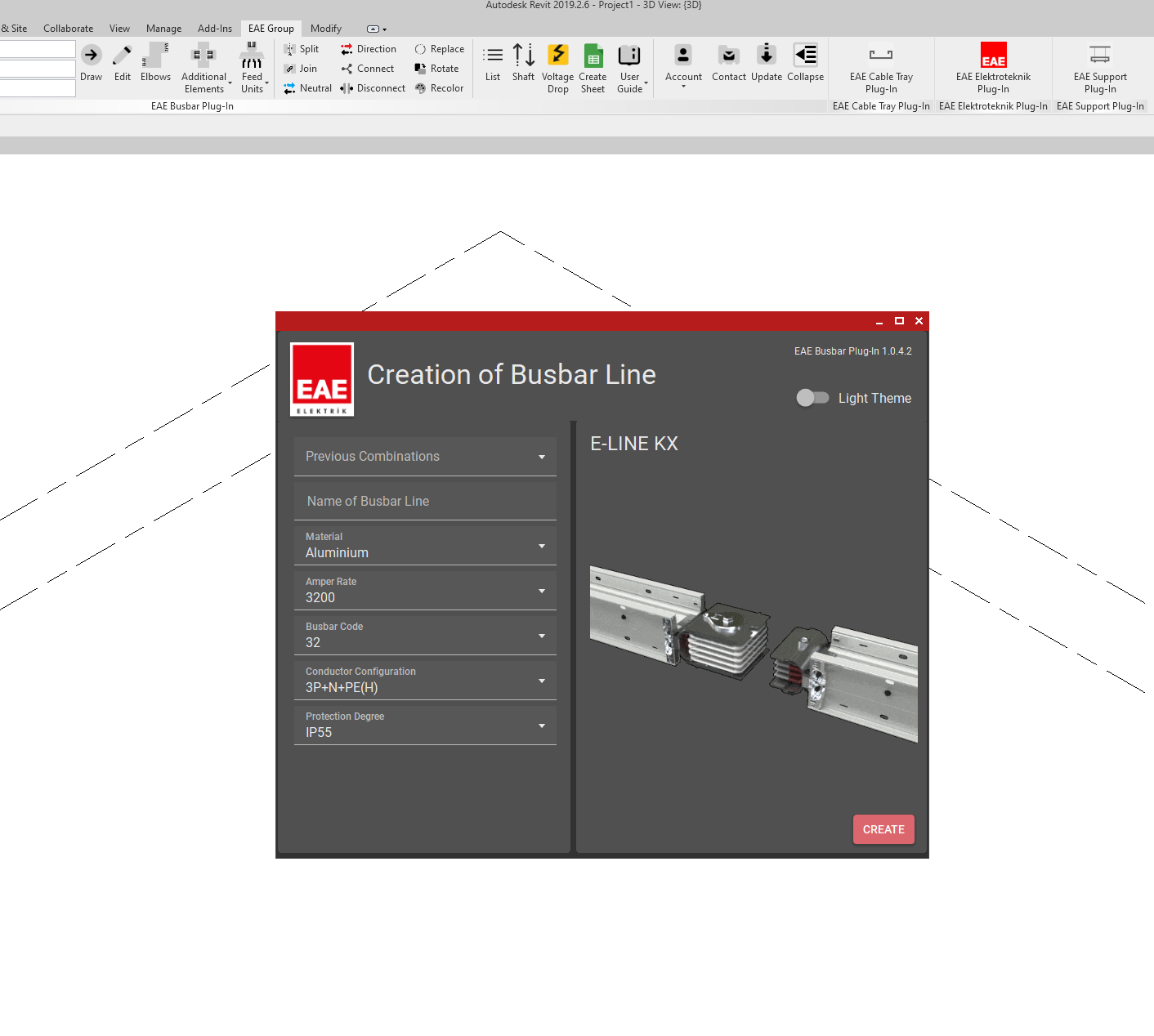The image size is (1154, 1036).
Task: Open the EAE Group tab
Action: pyautogui.click(x=271, y=29)
